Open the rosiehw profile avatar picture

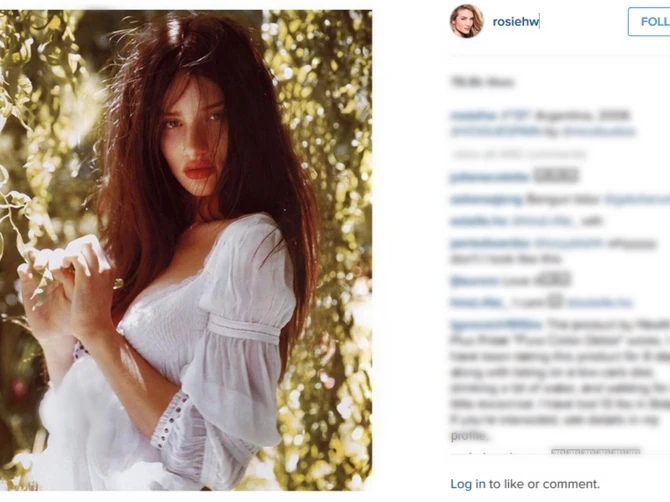[467, 21]
